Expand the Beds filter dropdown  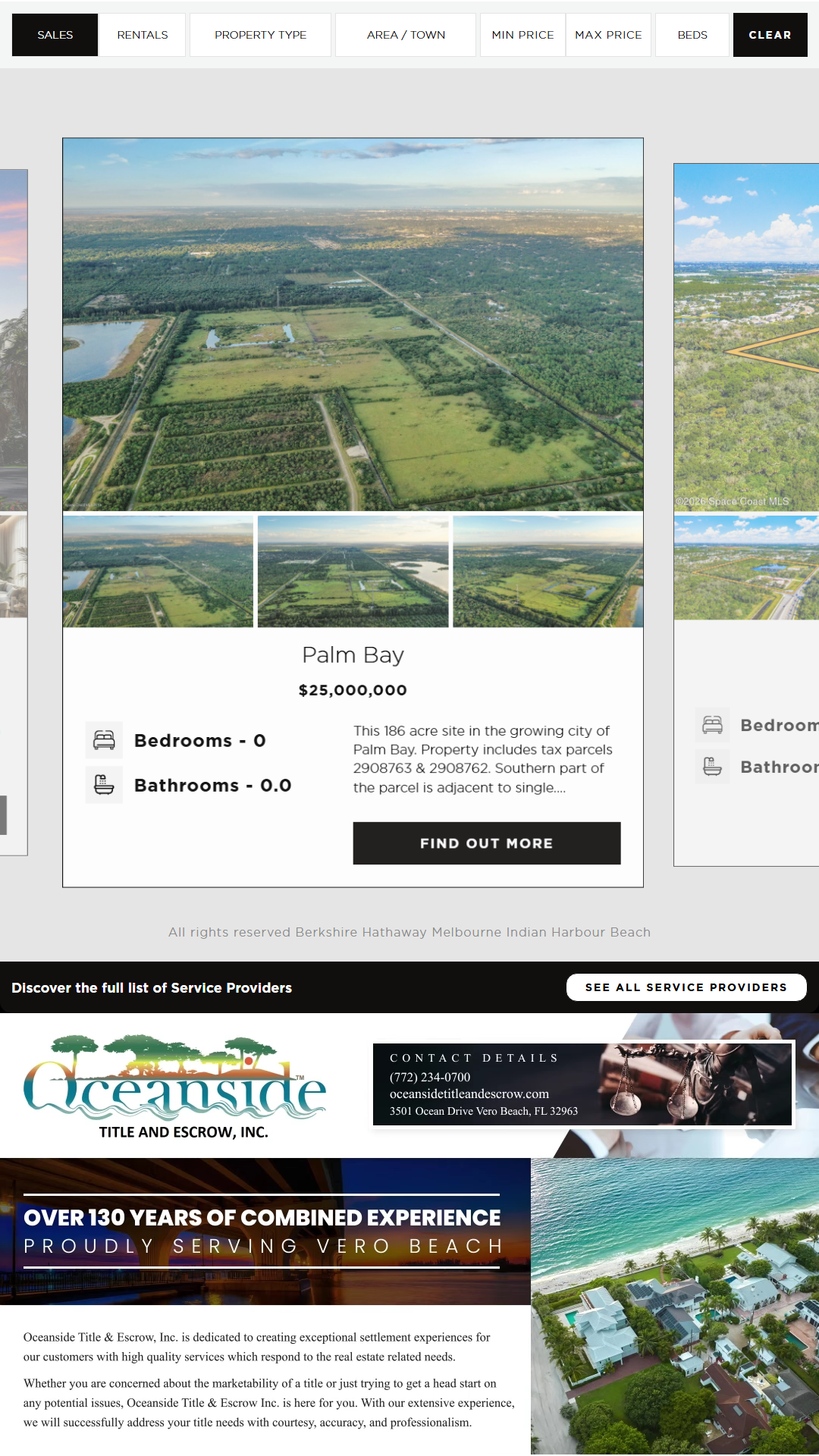tap(692, 35)
